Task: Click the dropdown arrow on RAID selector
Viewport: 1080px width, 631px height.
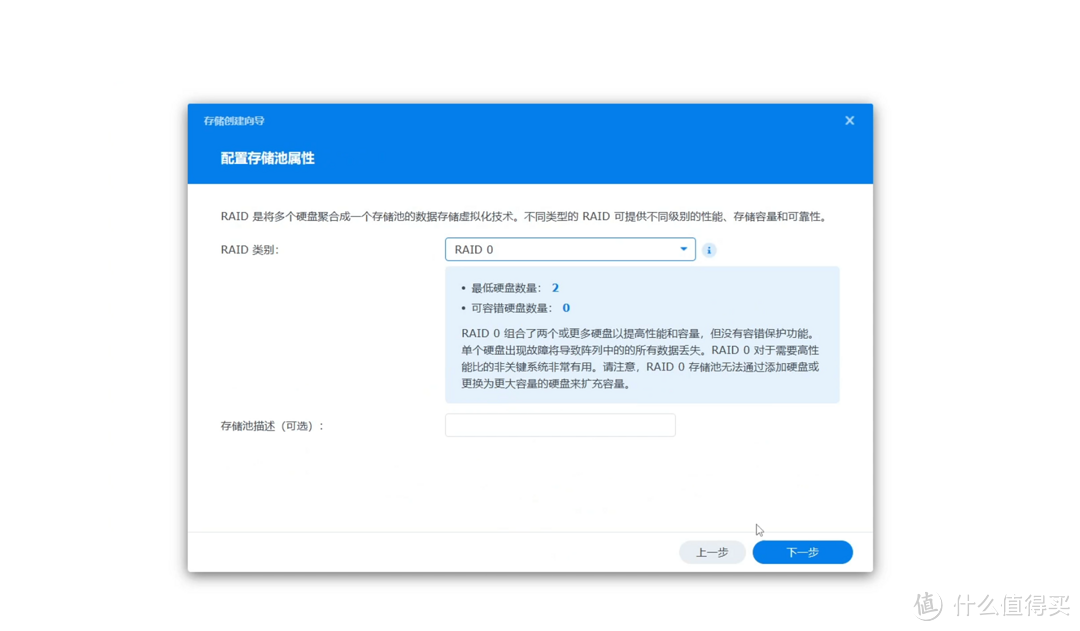Action: coord(684,249)
